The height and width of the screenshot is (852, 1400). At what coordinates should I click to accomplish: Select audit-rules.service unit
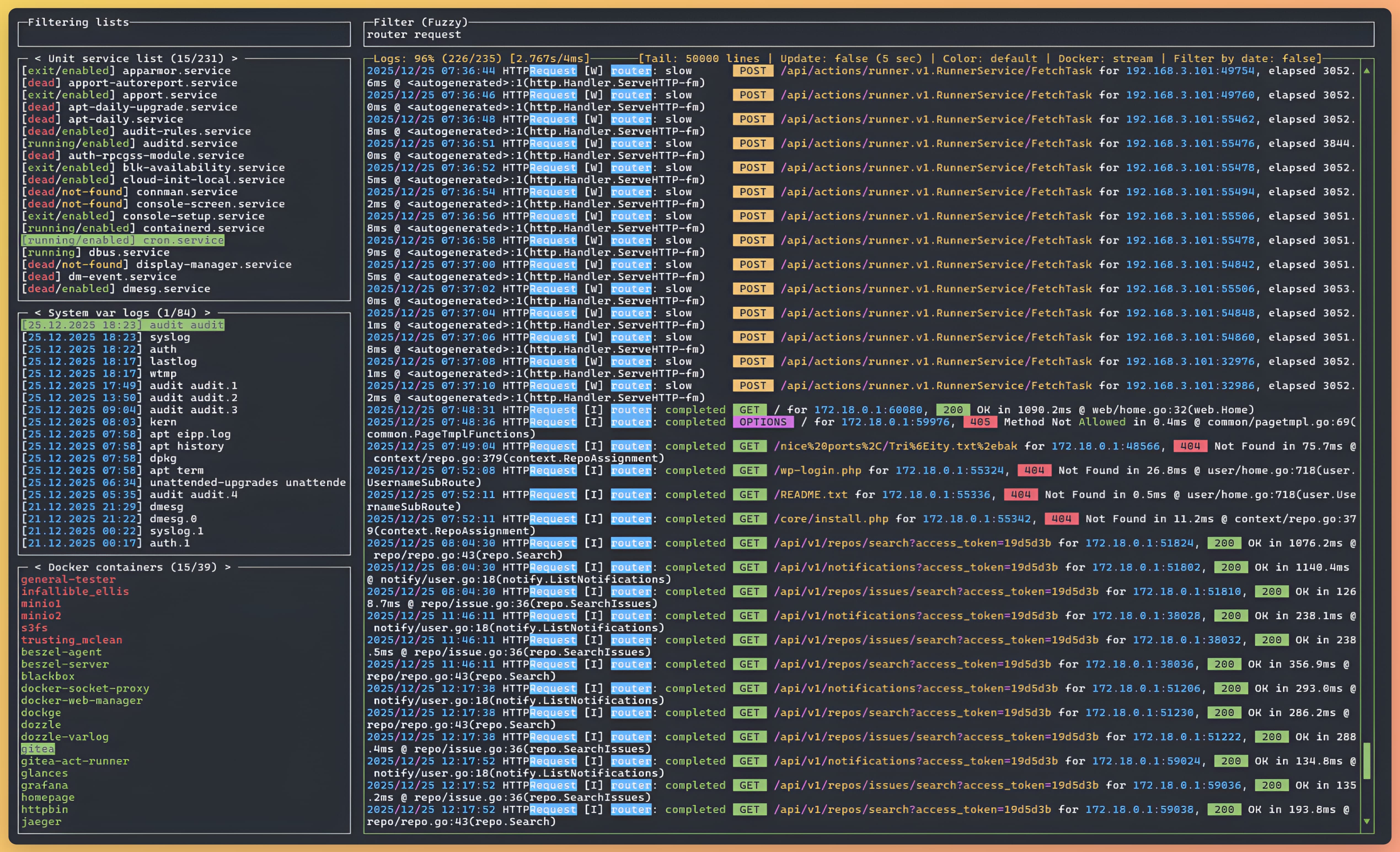(x=136, y=131)
